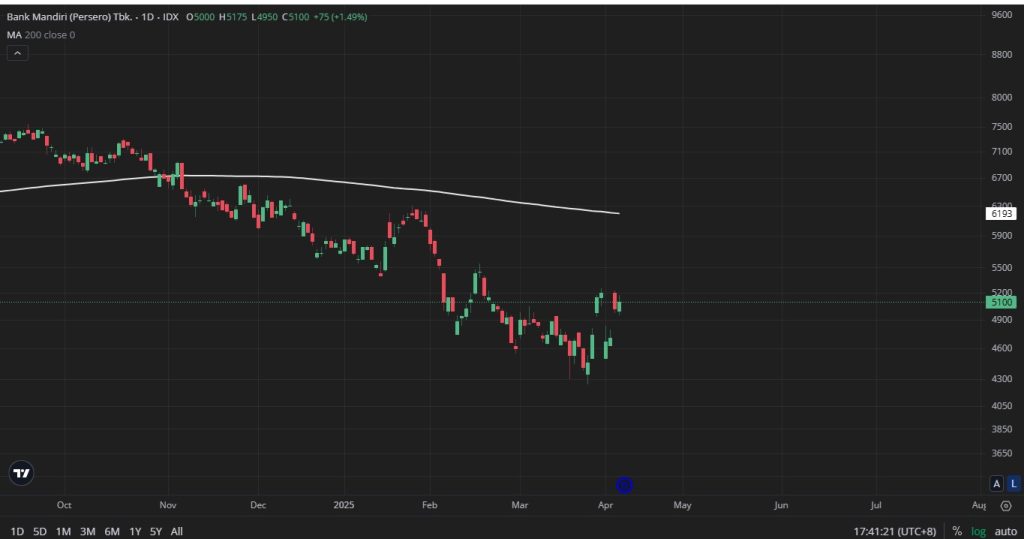
Task: Click the MA 200 close 0 indicator label
Action: point(40,35)
